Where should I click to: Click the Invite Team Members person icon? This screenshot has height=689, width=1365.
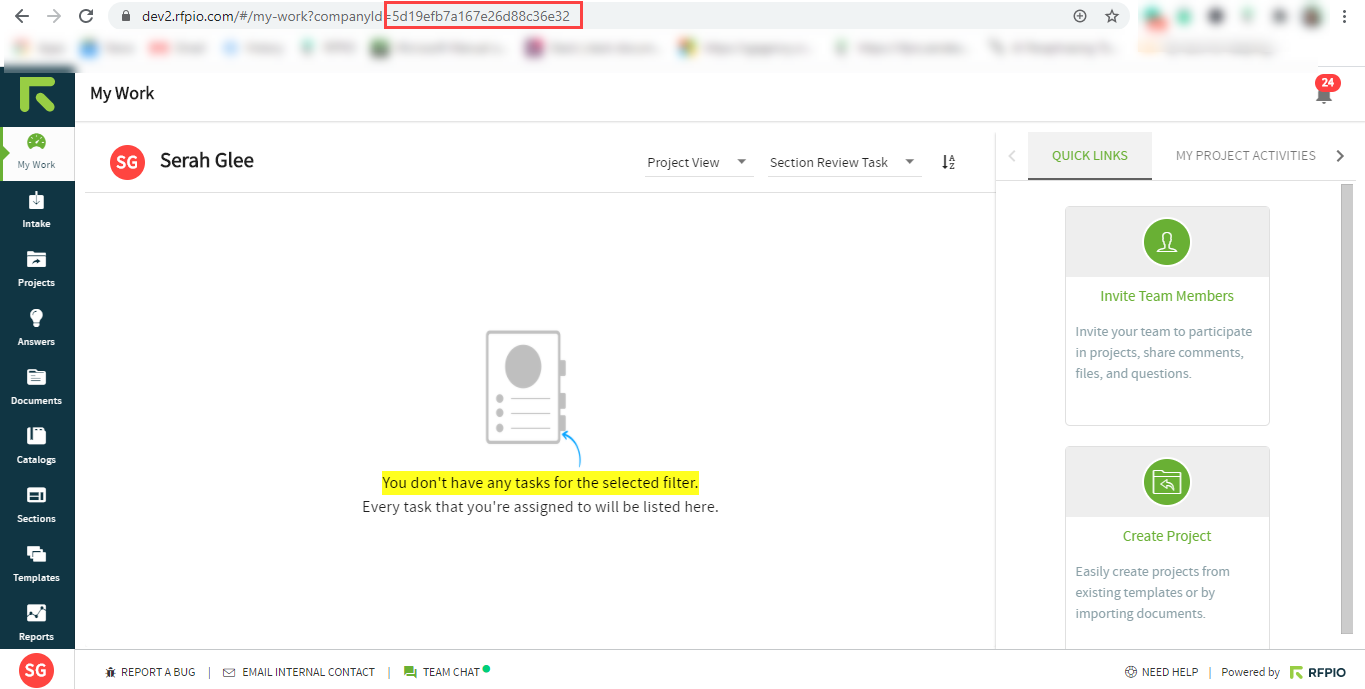(1167, 241)
